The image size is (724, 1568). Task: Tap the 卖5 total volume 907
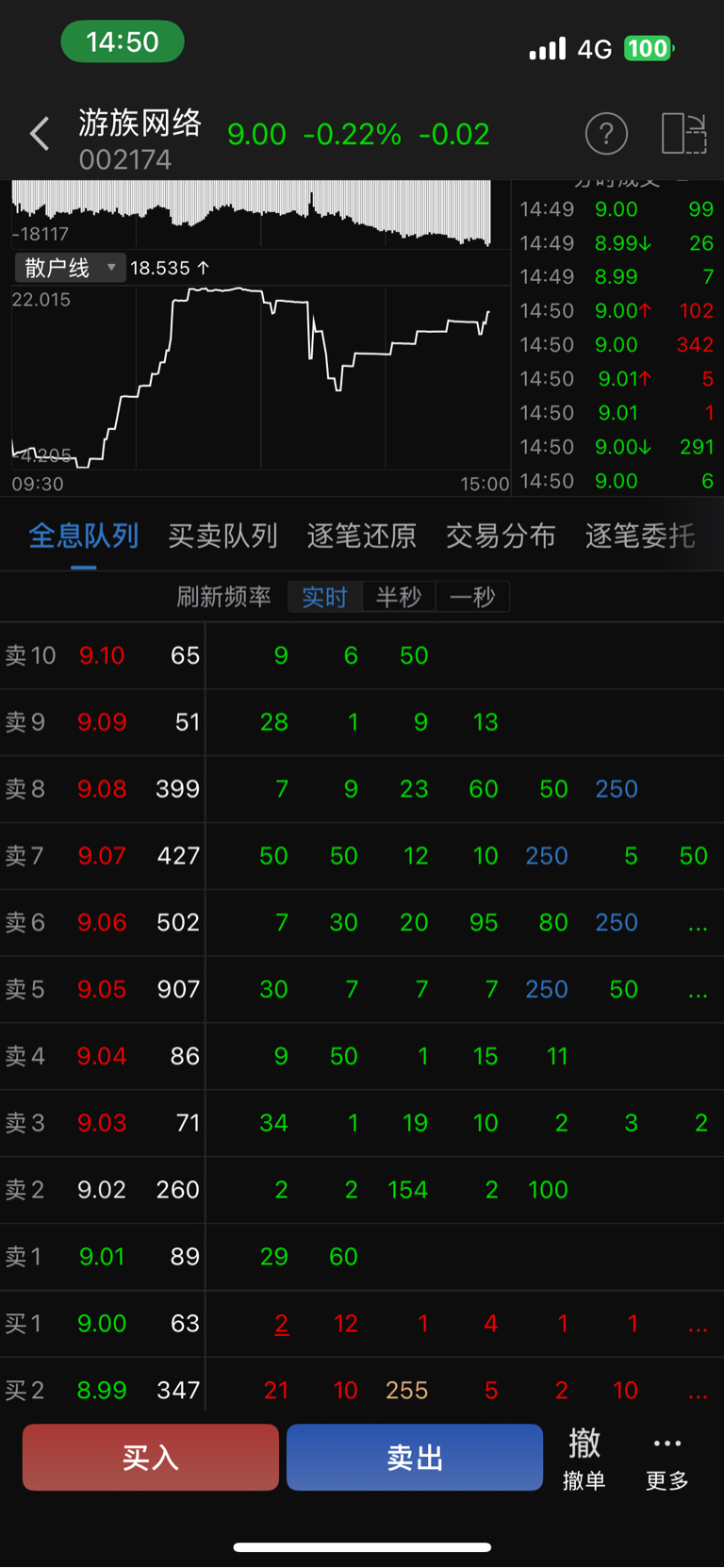(x=178, y=989)
